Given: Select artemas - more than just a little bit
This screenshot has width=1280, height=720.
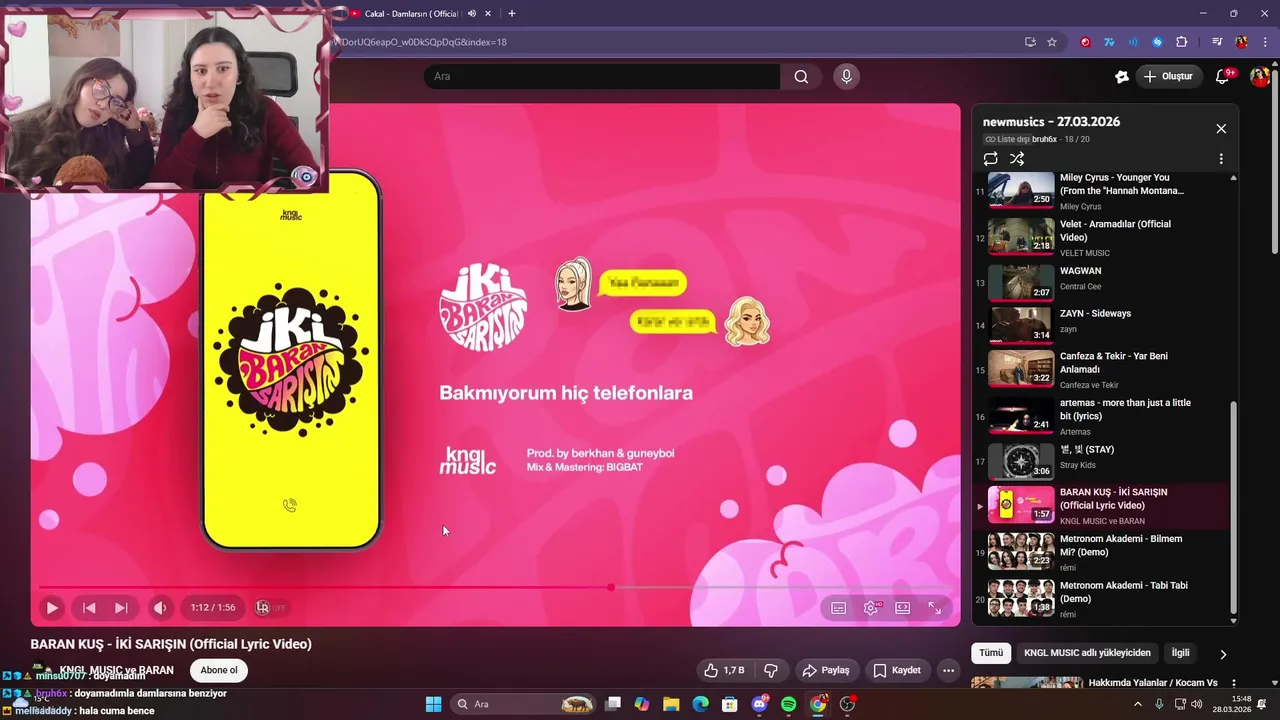Looking at the screenshot, I should click(1099, 416).
